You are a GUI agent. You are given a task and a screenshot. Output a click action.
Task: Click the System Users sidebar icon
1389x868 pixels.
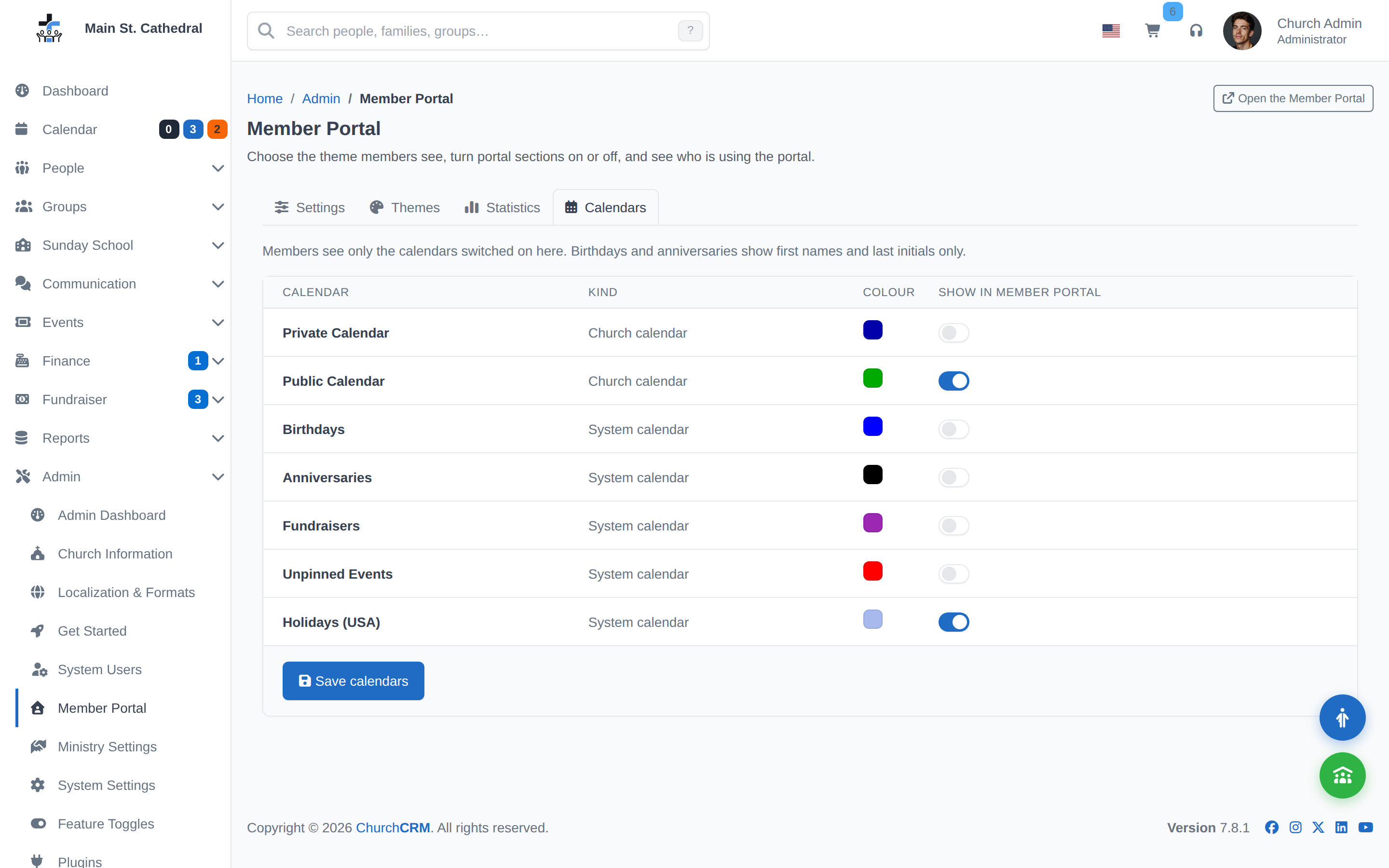pos(39,669)
